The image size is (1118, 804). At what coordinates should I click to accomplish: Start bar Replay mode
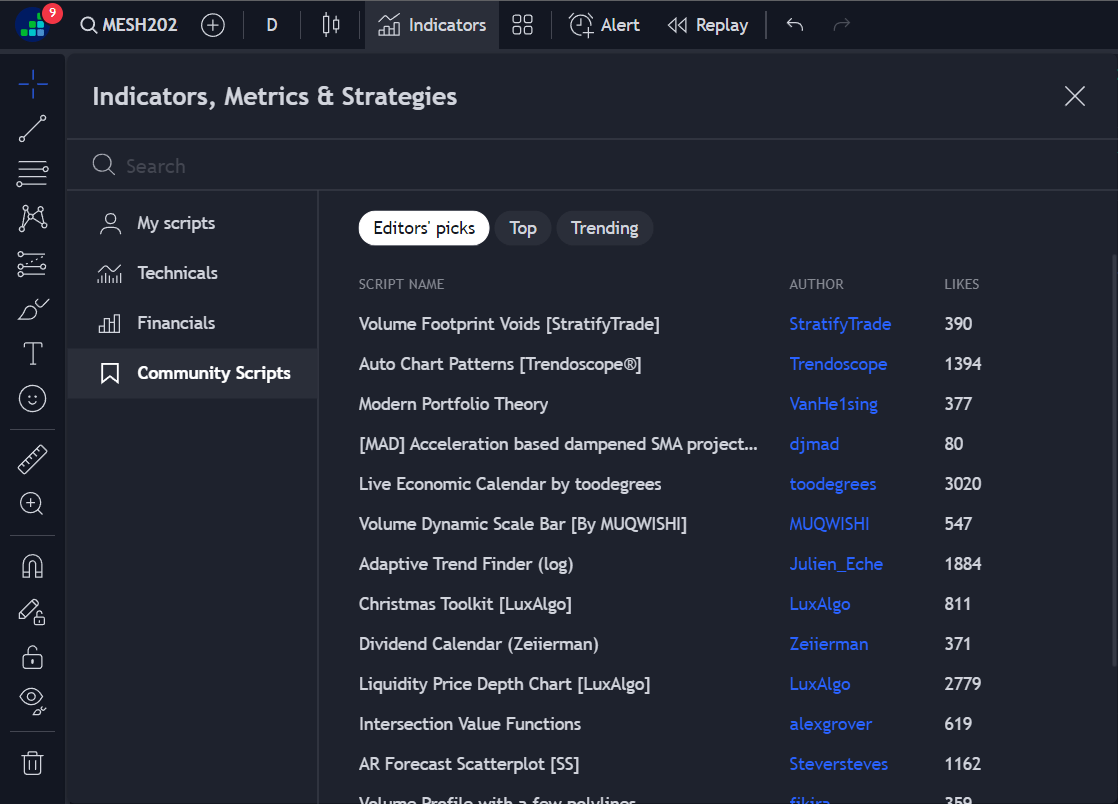[708, 25]
